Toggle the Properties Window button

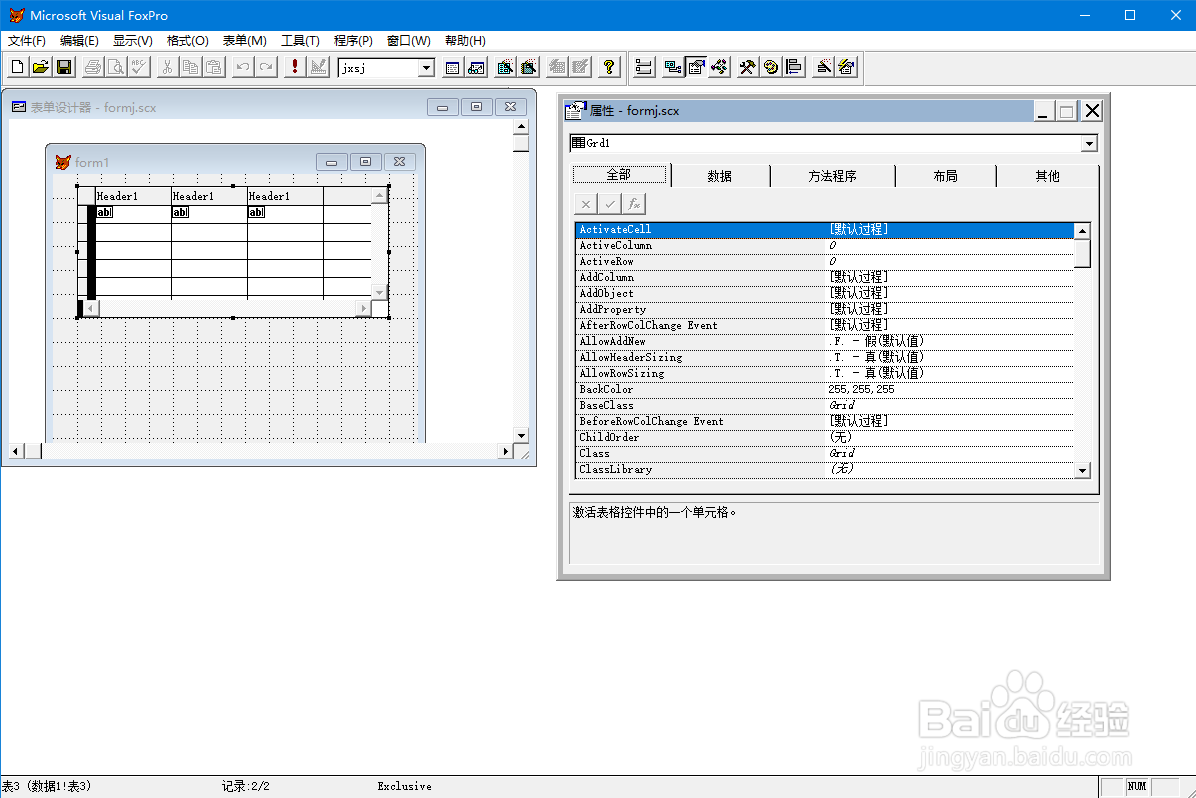coord(696,67)
